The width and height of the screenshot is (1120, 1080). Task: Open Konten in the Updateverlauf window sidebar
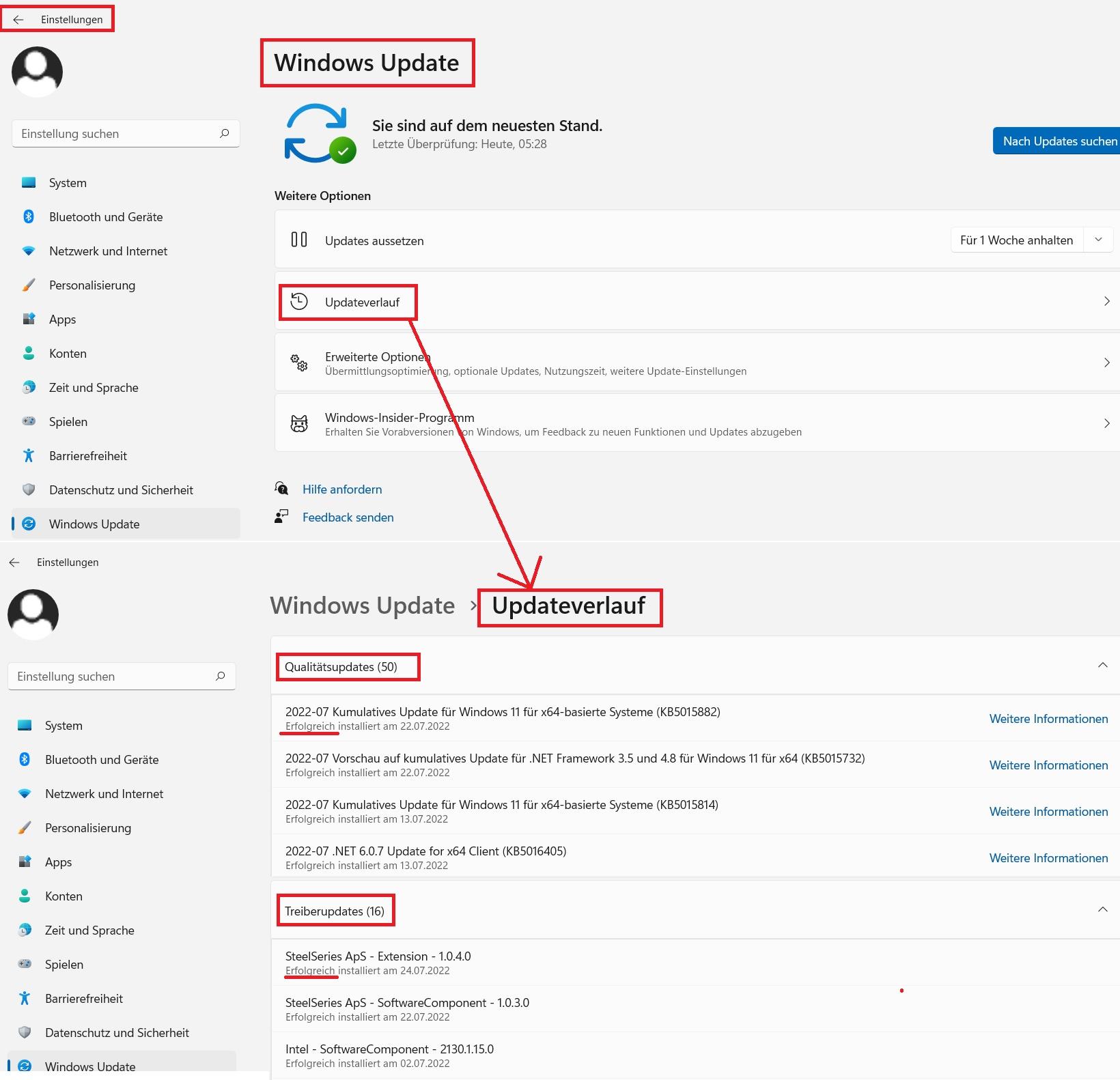coord(122,896)
